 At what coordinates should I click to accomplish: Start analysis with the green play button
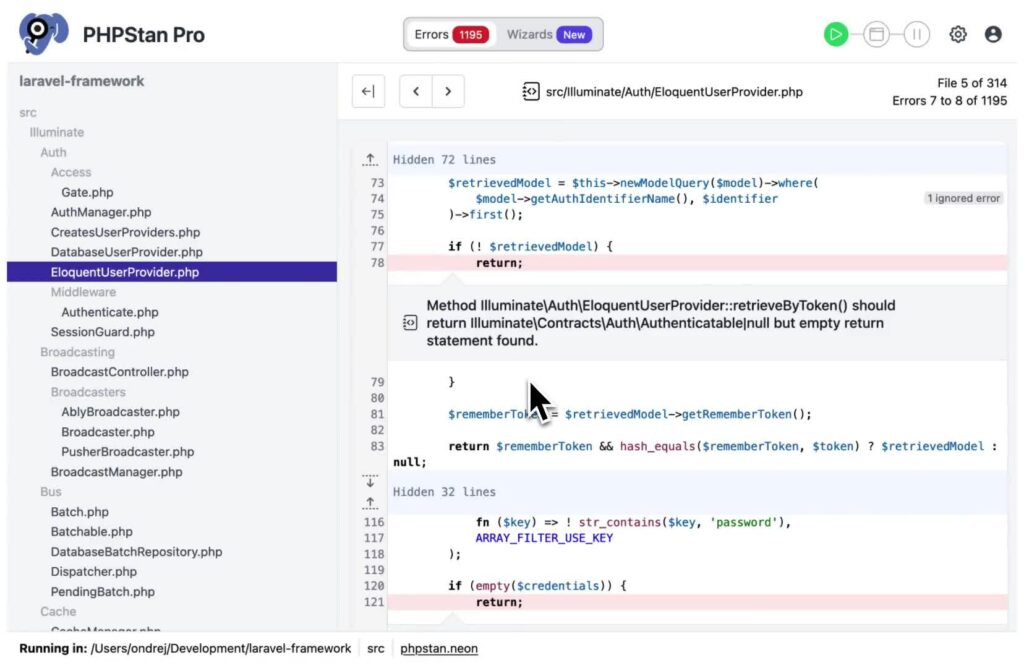pyautogui.click(x=835, y=34)
